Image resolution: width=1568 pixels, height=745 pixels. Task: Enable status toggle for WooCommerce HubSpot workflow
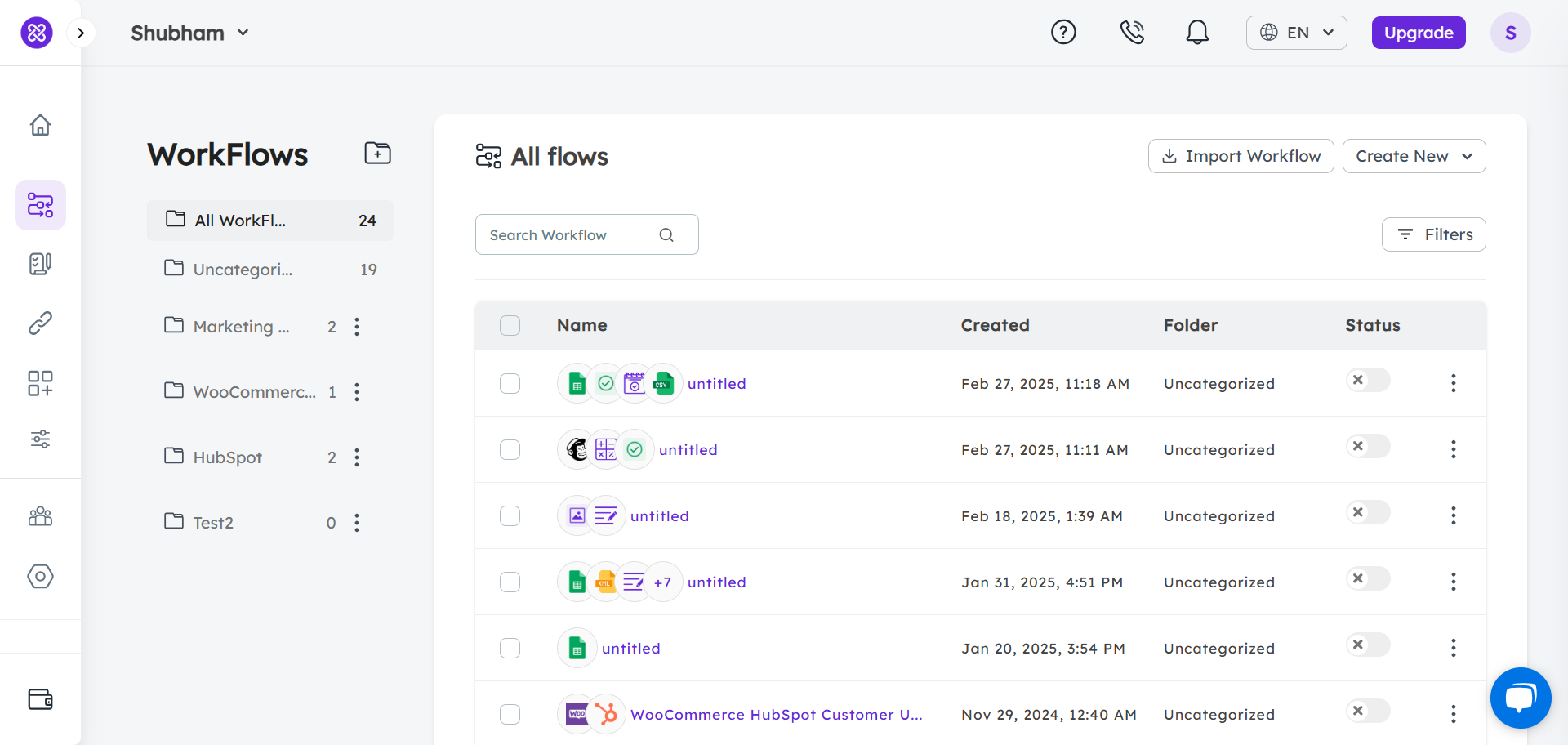click(1368, 711)
